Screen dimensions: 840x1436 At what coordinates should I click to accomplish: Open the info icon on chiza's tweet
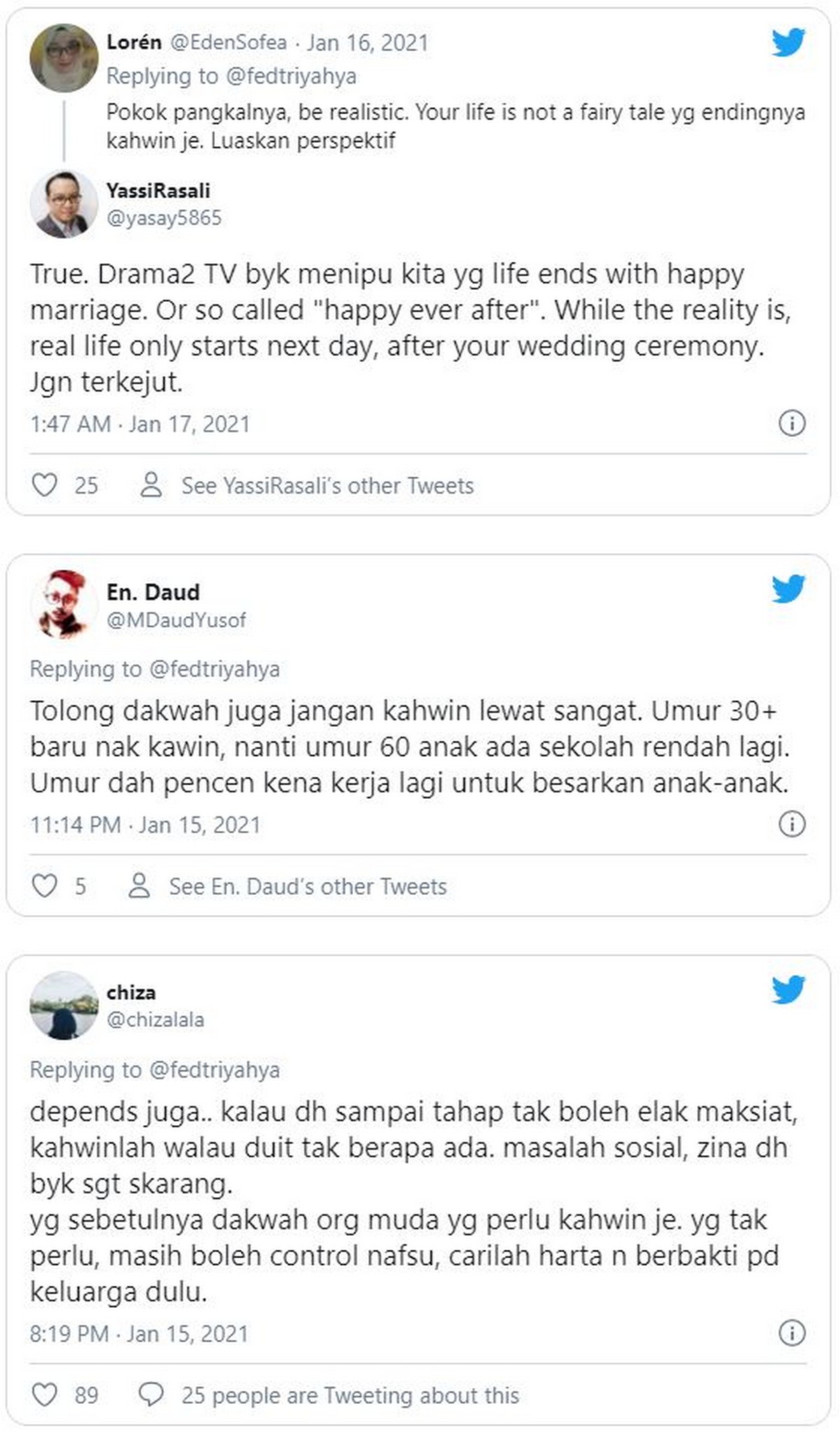tap(792, 1332)
